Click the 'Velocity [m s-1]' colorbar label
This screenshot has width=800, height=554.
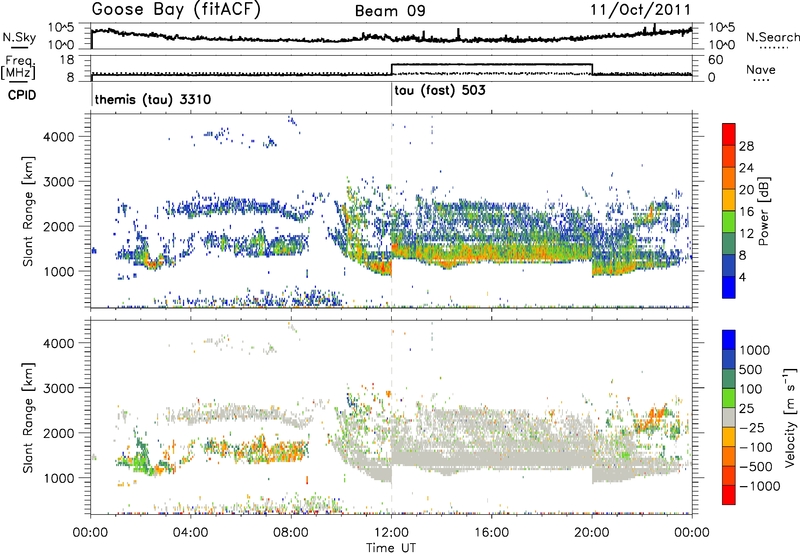tap(790, 417)
